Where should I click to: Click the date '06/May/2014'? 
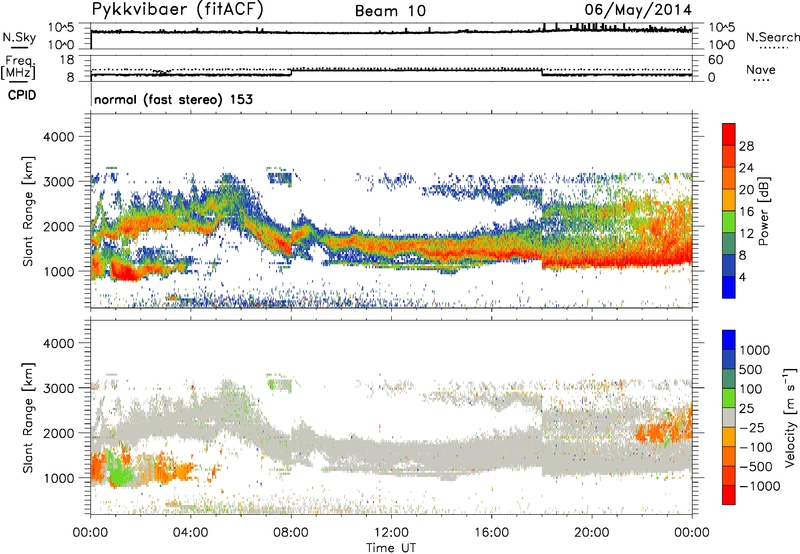[638, 10]
